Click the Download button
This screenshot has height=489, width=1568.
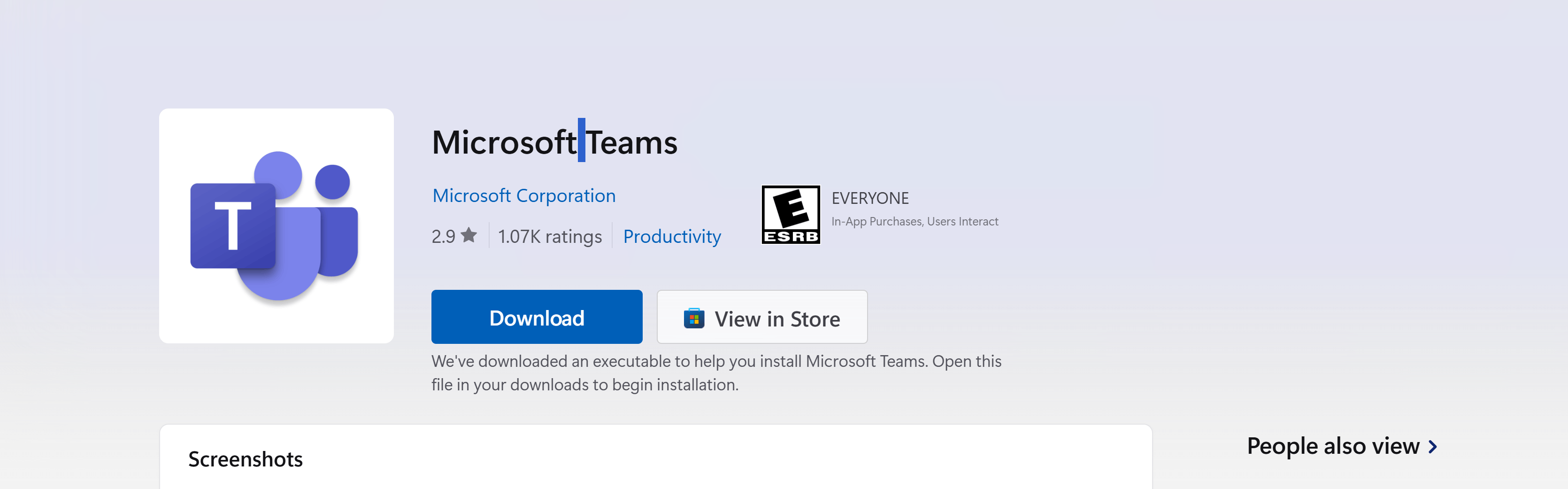tap(536, 317)
